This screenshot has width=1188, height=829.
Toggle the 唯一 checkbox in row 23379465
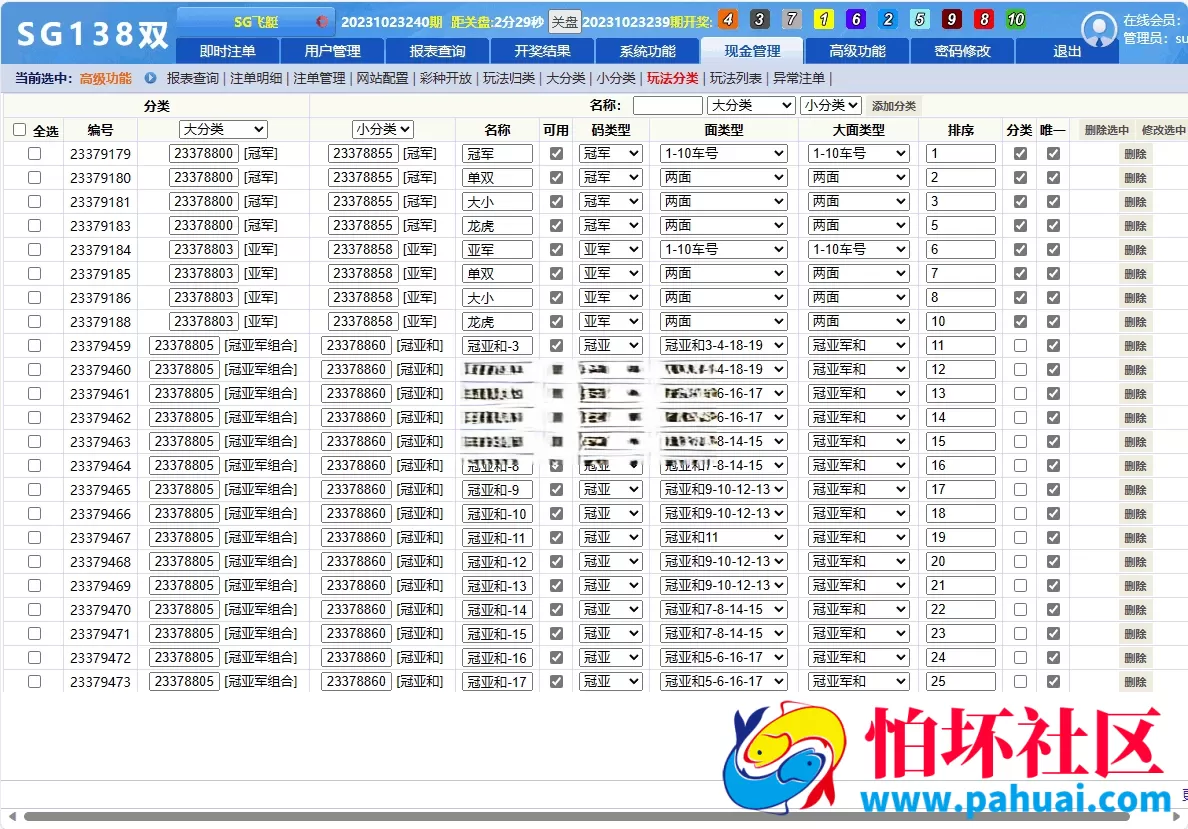1053,490
